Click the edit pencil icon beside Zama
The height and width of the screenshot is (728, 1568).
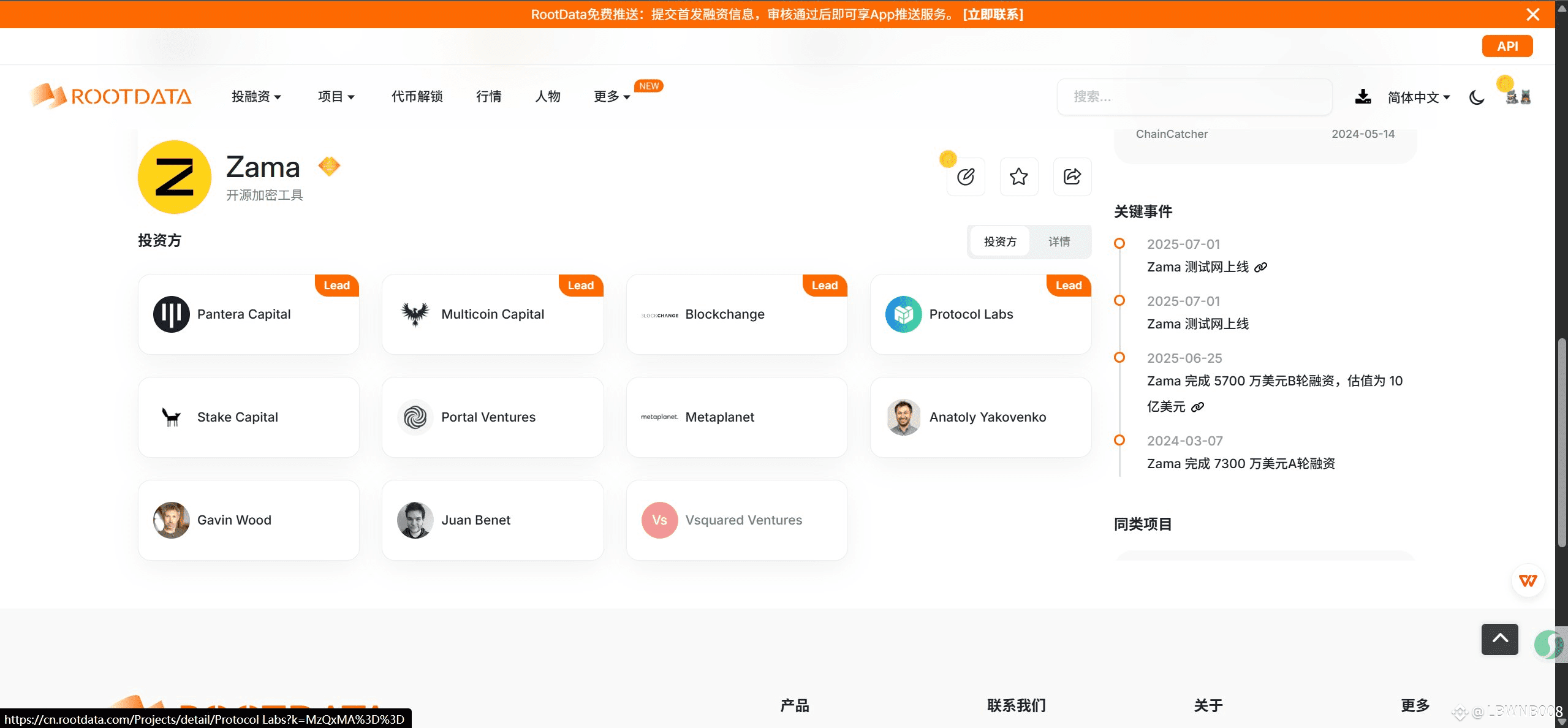(966, 177)
